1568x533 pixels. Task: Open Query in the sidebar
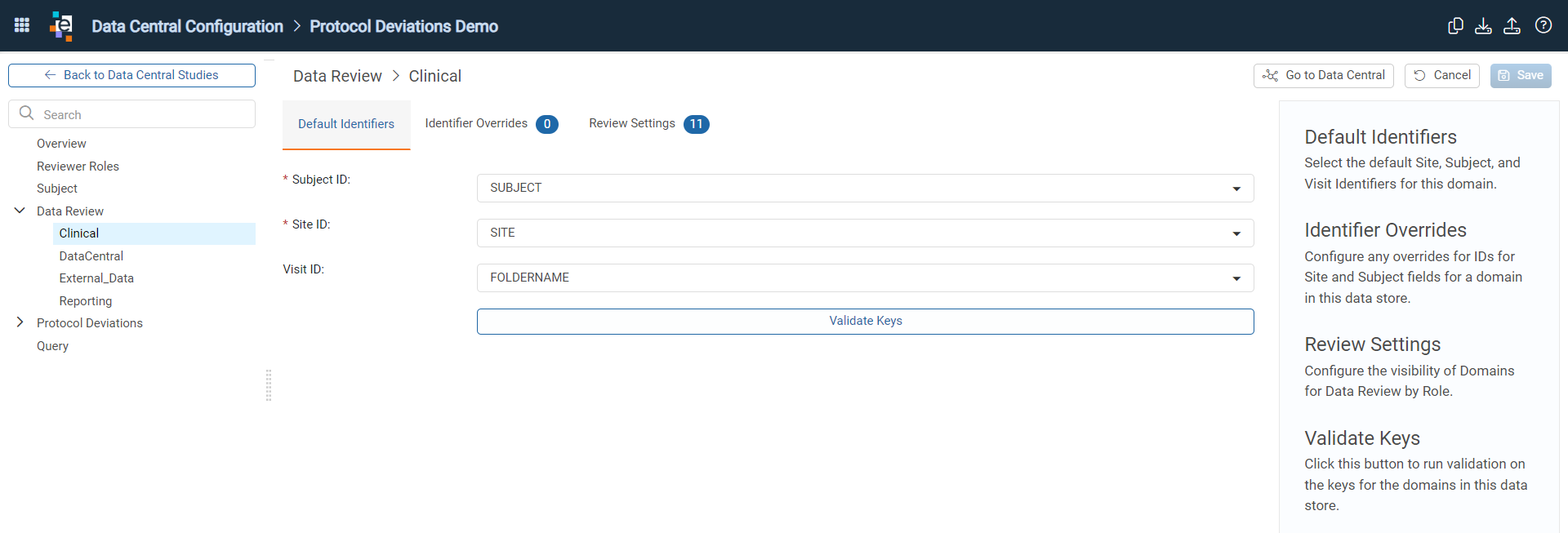tap(52, 346)
